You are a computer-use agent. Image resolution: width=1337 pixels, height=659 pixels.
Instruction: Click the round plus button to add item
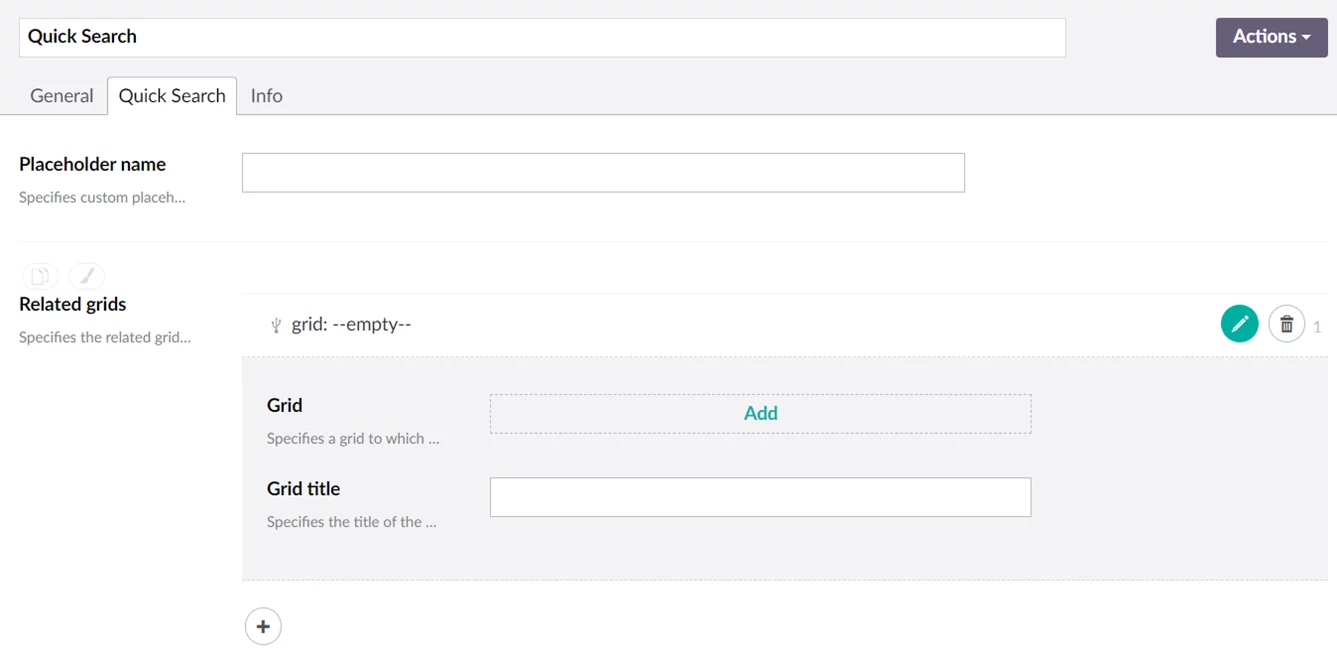263,627
